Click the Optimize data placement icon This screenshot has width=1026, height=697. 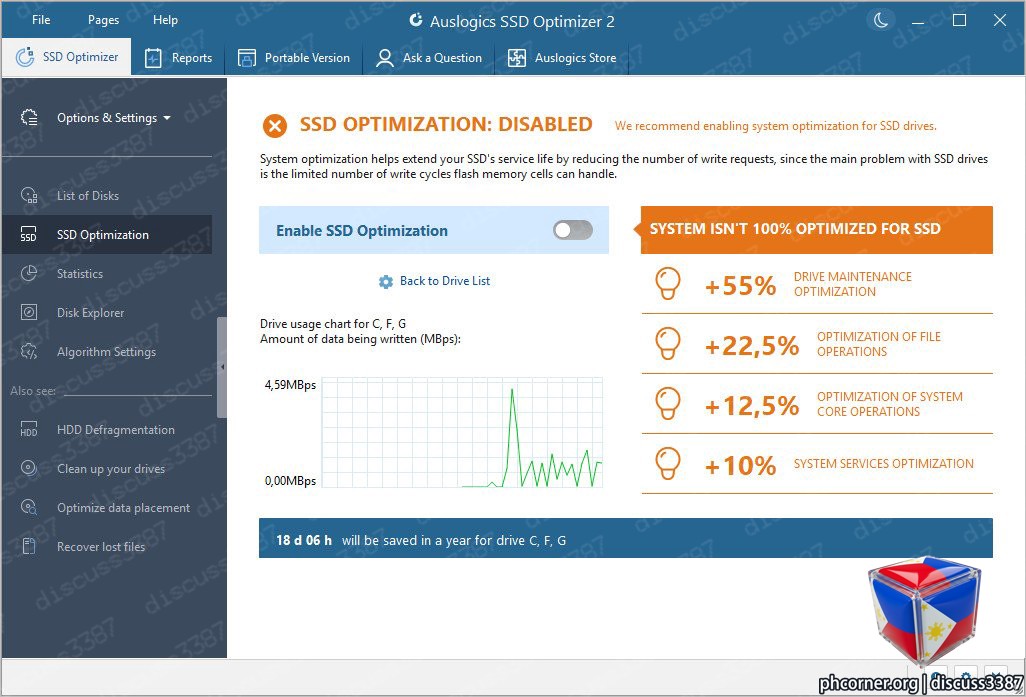pos(29,507)
